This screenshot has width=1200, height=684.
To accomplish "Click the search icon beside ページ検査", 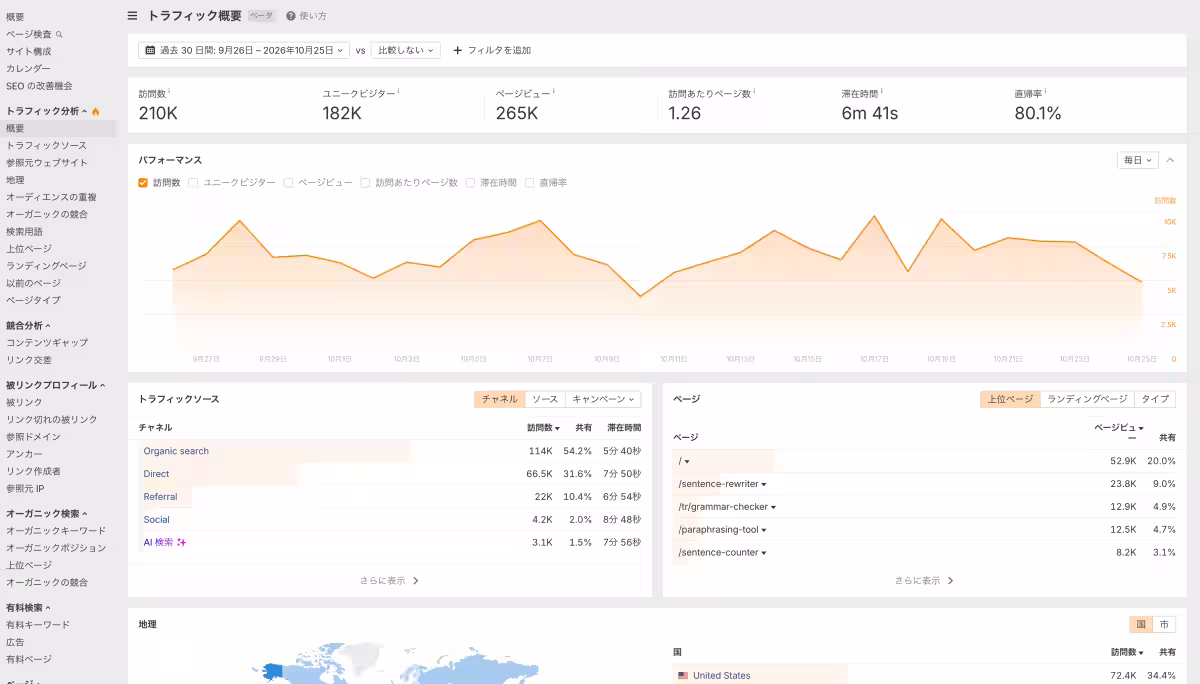I will [x=59, y=34].
